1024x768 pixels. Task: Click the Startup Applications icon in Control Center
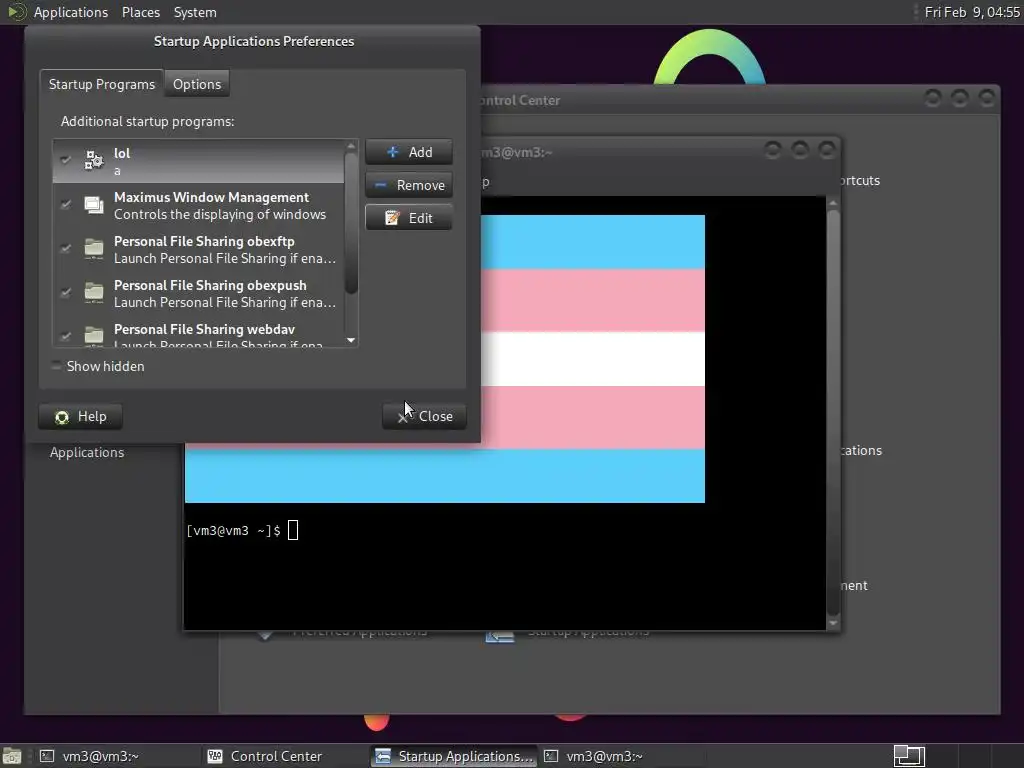point(500,635)
